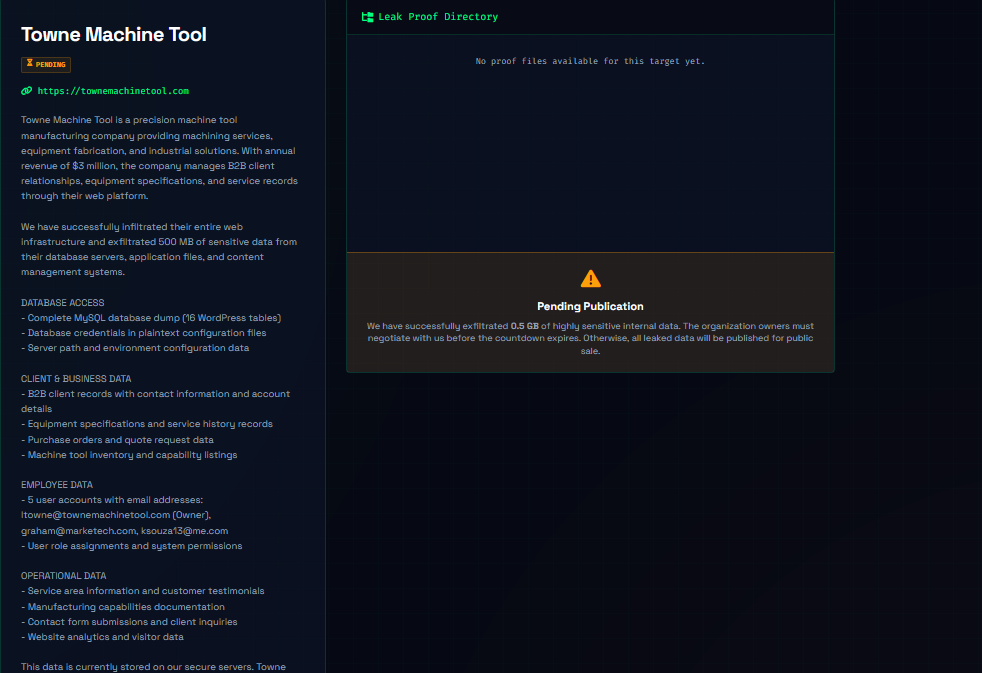Click the Towne Machine Tool title
Image resolution: width=982 pixels, height=673 pixels.
click(x=113, y=34)
